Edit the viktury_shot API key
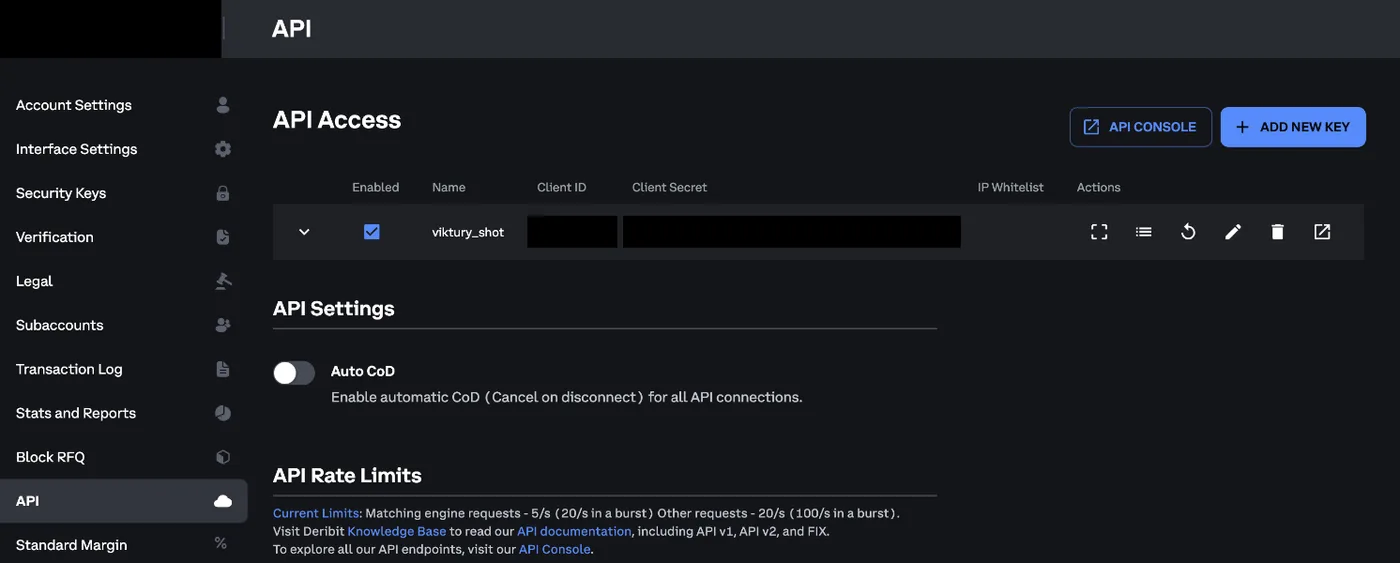This screenshot has height=563, width=1400. click(x=1233, y=232)
